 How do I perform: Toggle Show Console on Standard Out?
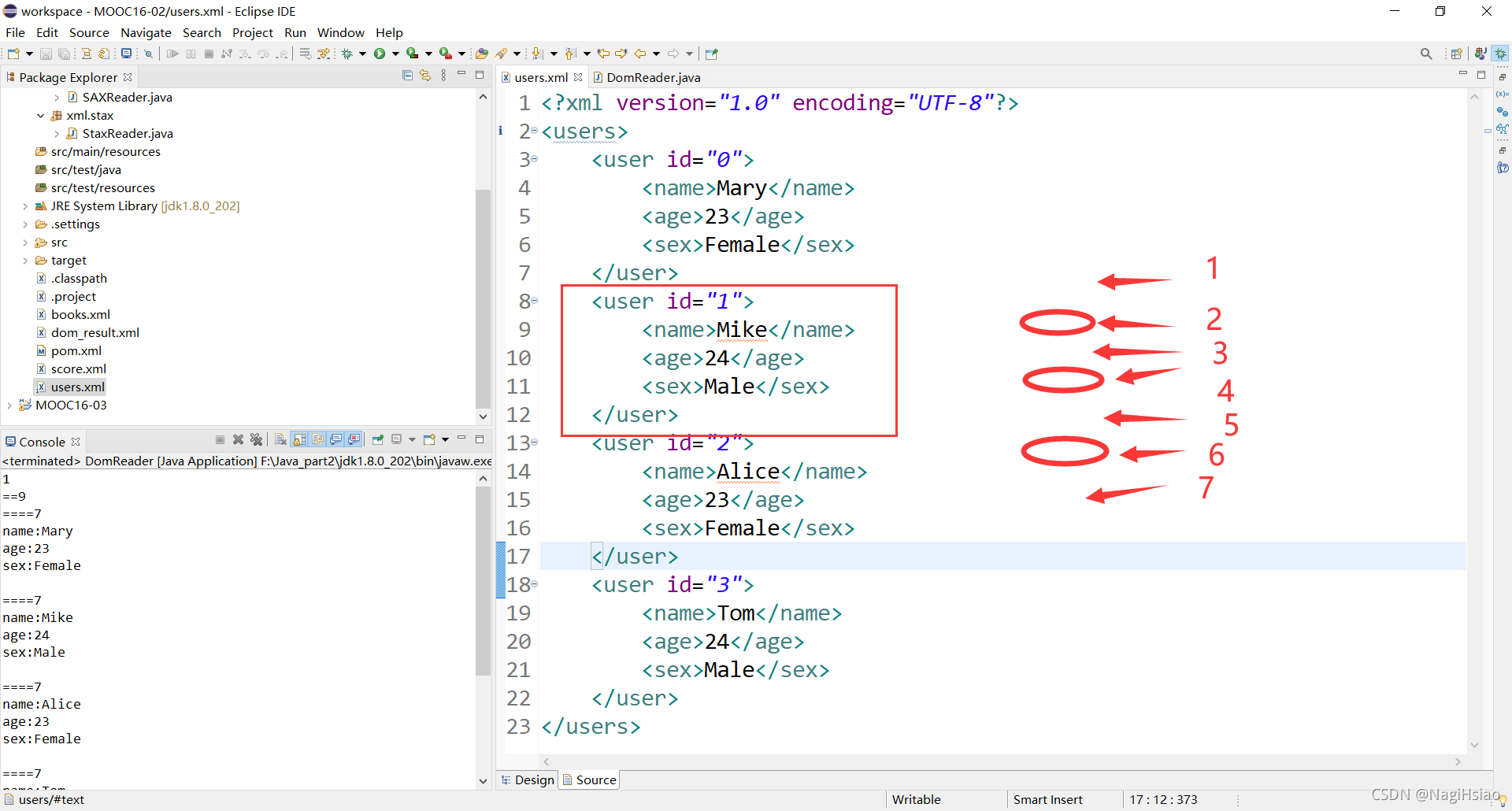pos(335,439)
